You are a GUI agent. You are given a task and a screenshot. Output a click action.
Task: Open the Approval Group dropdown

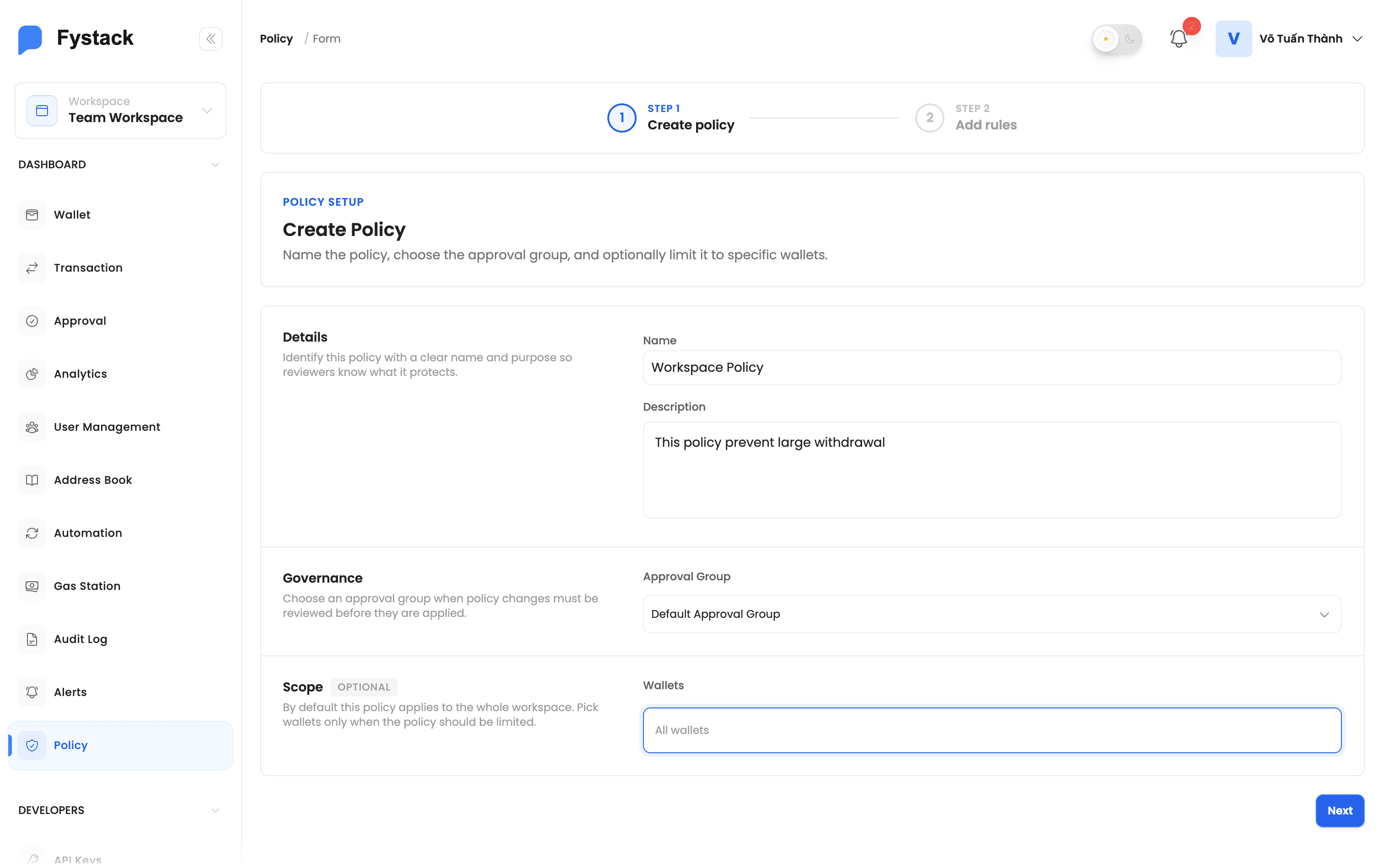(992, 614)
